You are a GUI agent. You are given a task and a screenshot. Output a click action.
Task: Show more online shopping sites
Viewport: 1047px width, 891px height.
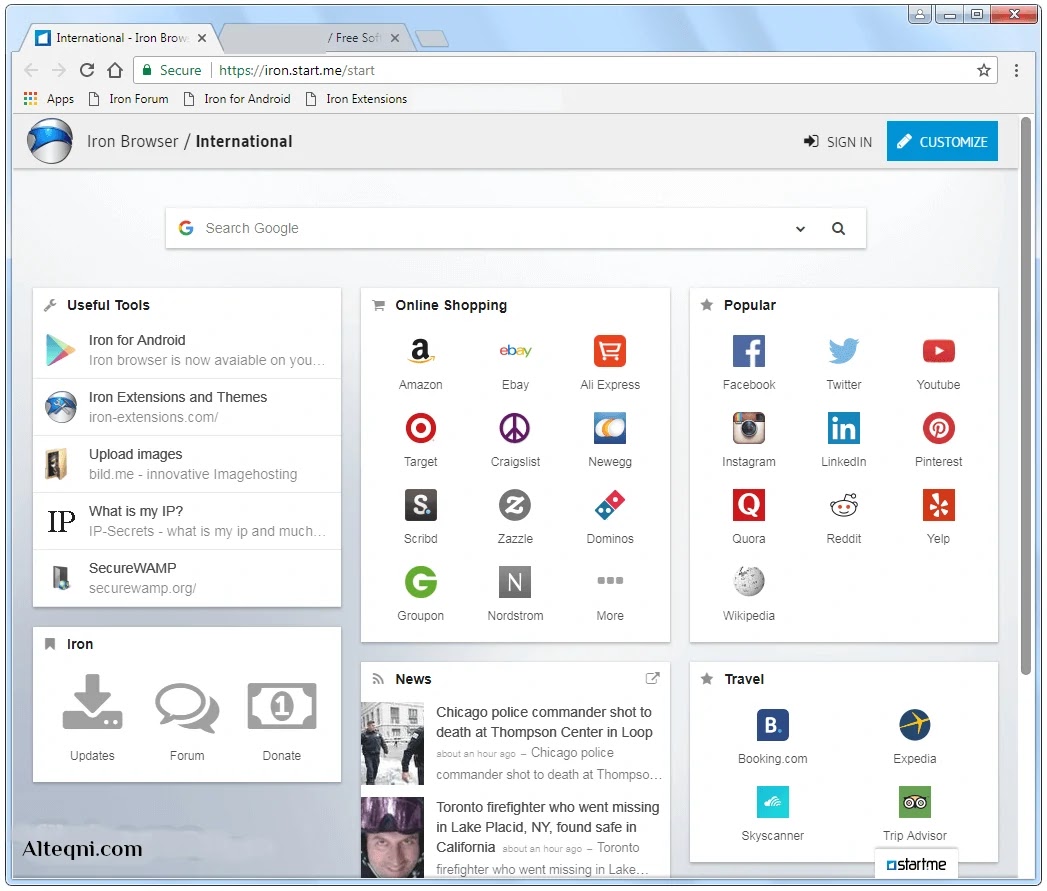click(610, 580)
